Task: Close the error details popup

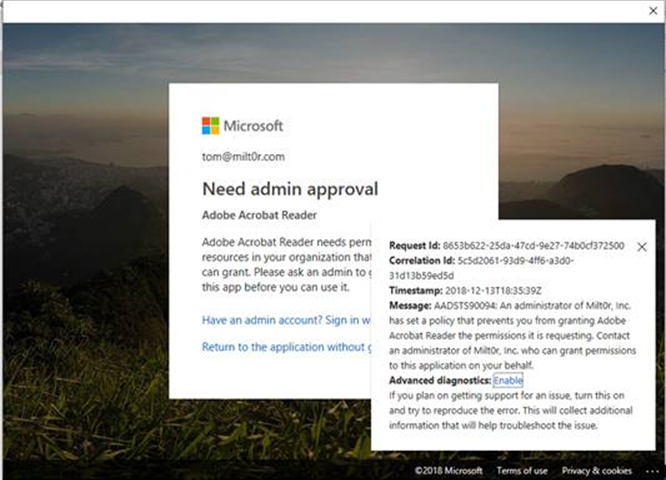Action: click(x=642, y=247)
